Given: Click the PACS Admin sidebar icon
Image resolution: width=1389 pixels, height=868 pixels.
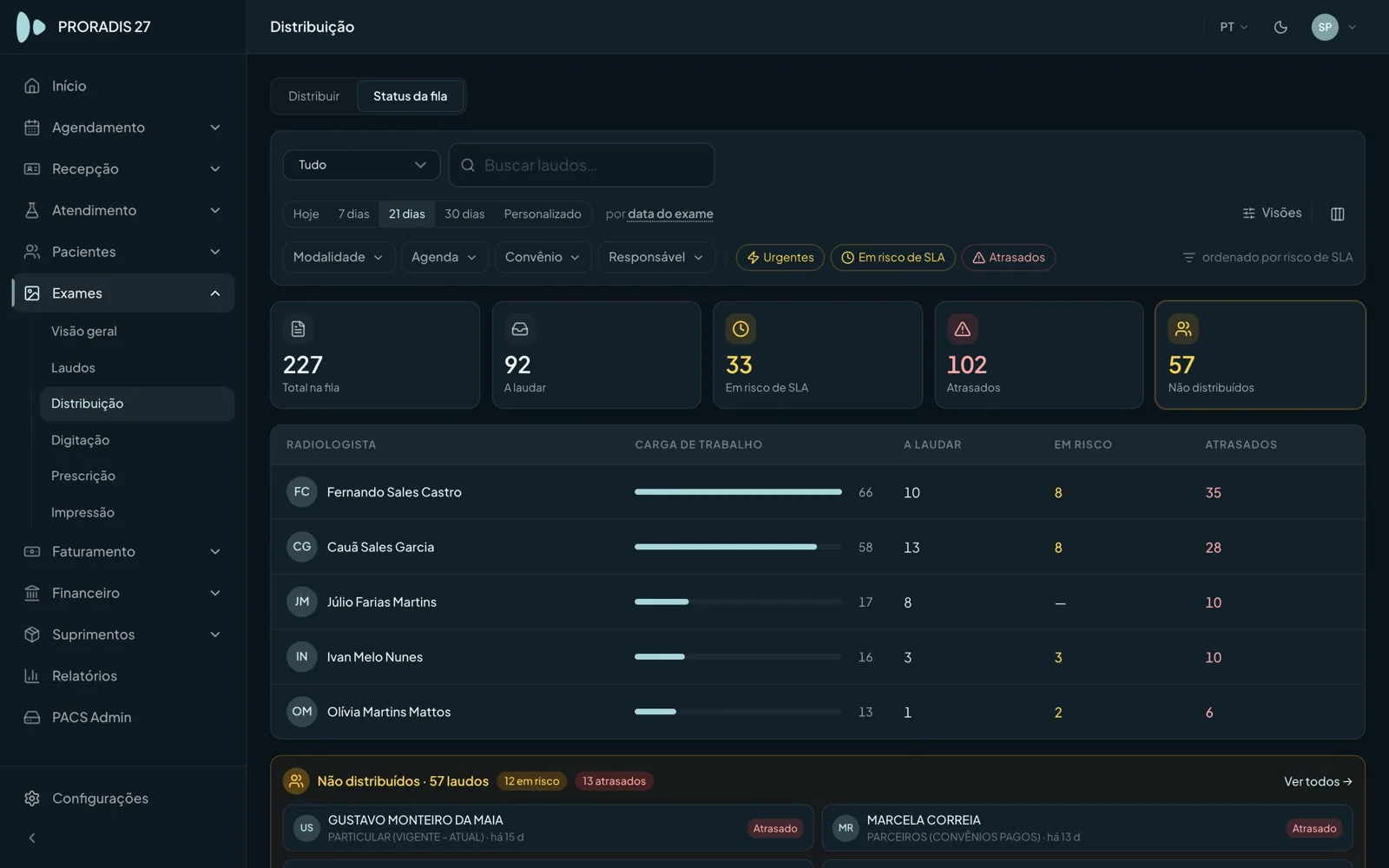Looking at the screenshot, I should 32,717.
